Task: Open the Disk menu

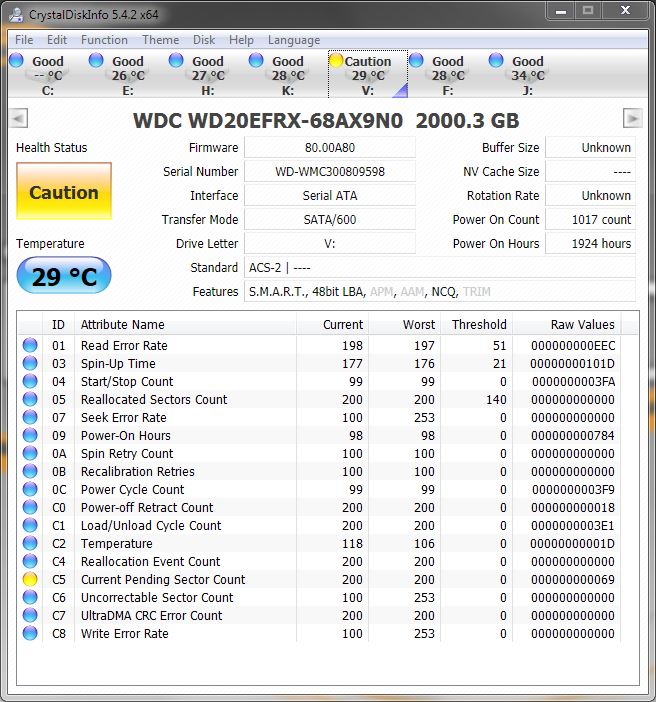Action: coord(204,40)
